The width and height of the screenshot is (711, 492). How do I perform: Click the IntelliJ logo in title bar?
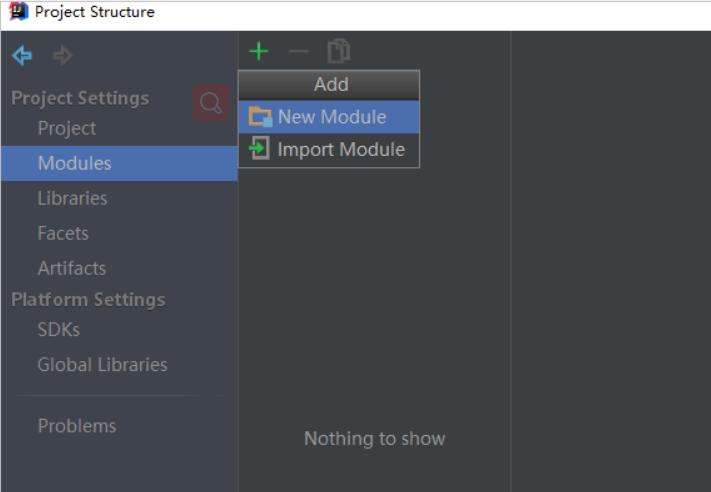coord(19,11)
